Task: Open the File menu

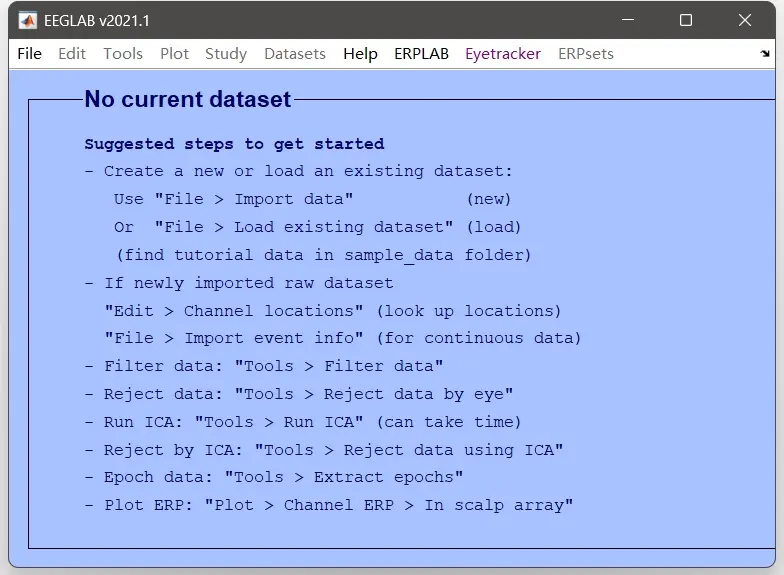Action: pyautogui.click(x=30, y=54)
